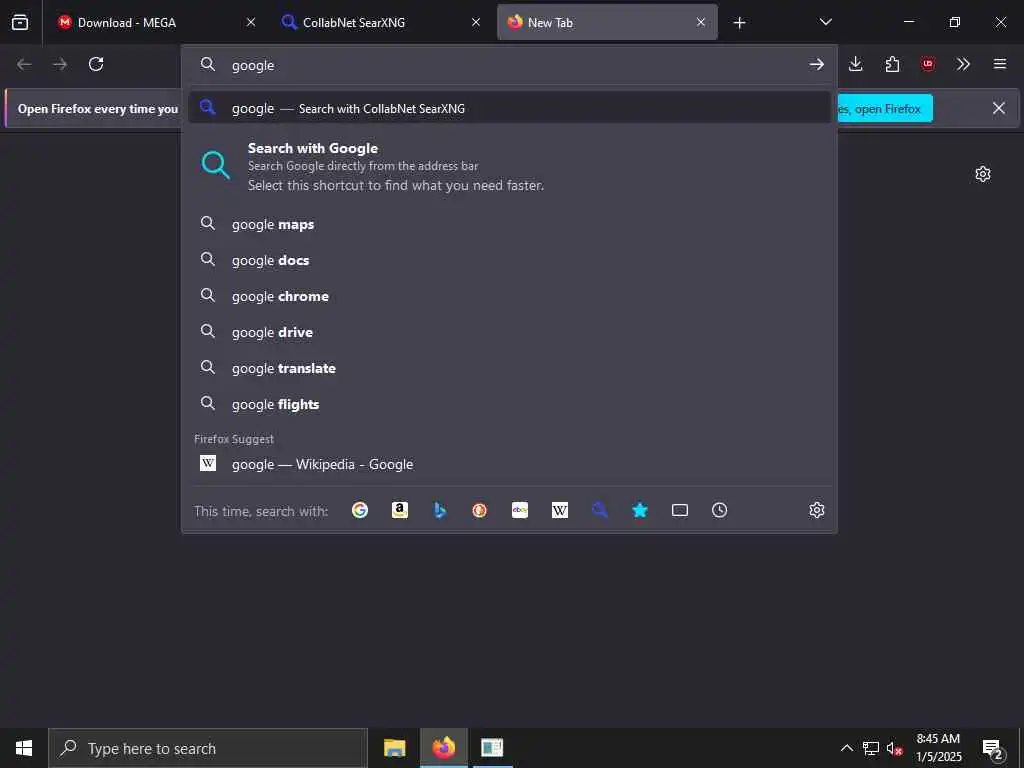This screenshot has height=768, width=1024.
Task: Show more tools overflow chevrons
Action: click(x=963, y=64)
